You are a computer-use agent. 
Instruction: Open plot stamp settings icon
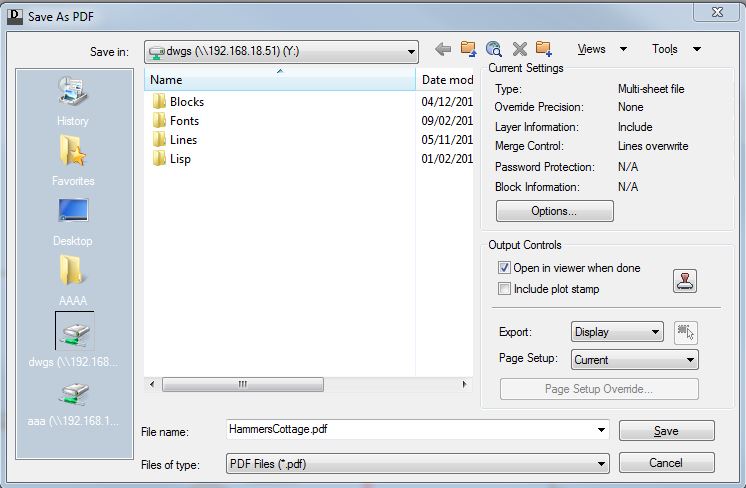(685, 281)
